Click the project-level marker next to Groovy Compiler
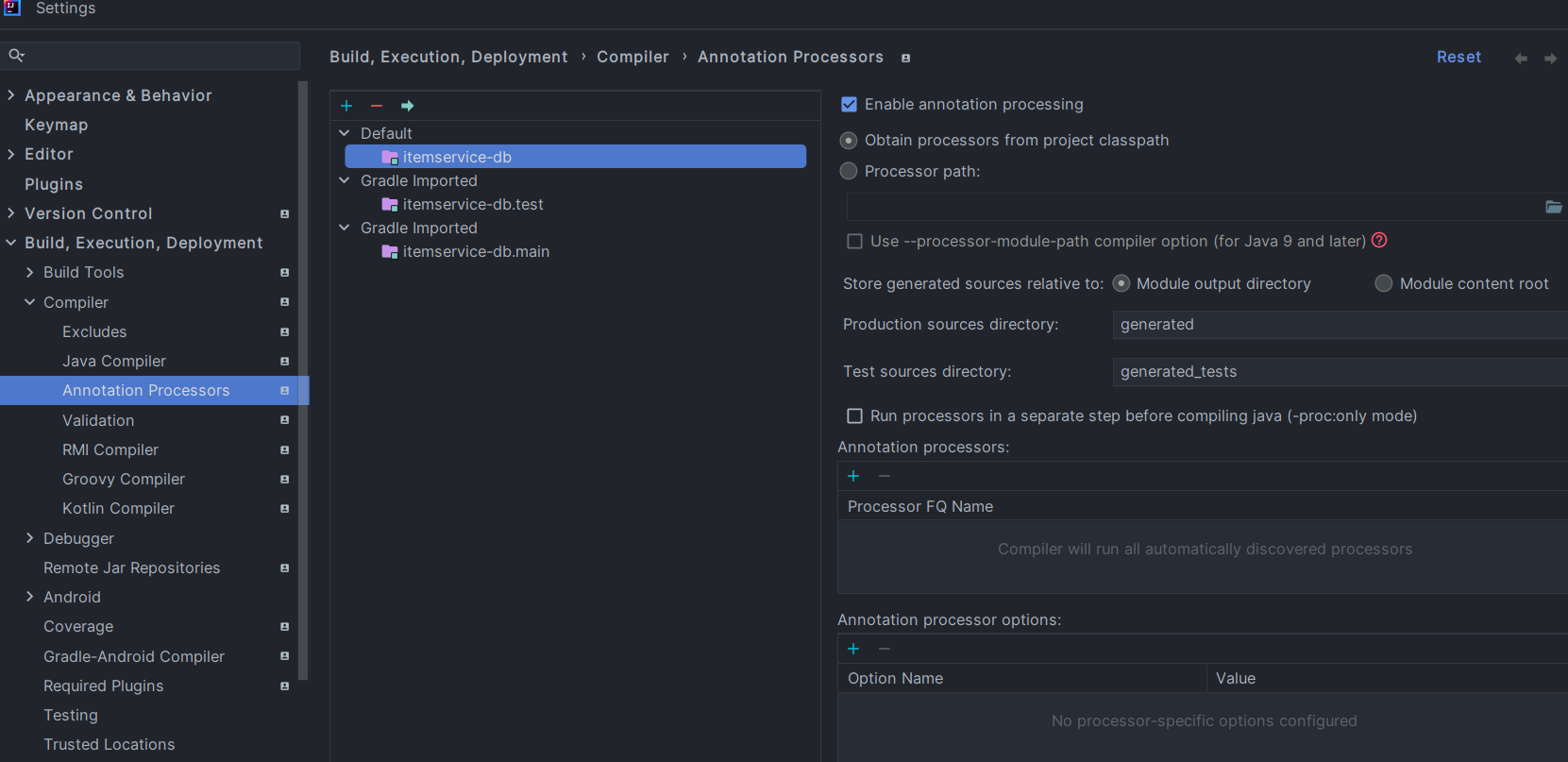The width and height of the screenshot is (1568, 762). (284, 480)
